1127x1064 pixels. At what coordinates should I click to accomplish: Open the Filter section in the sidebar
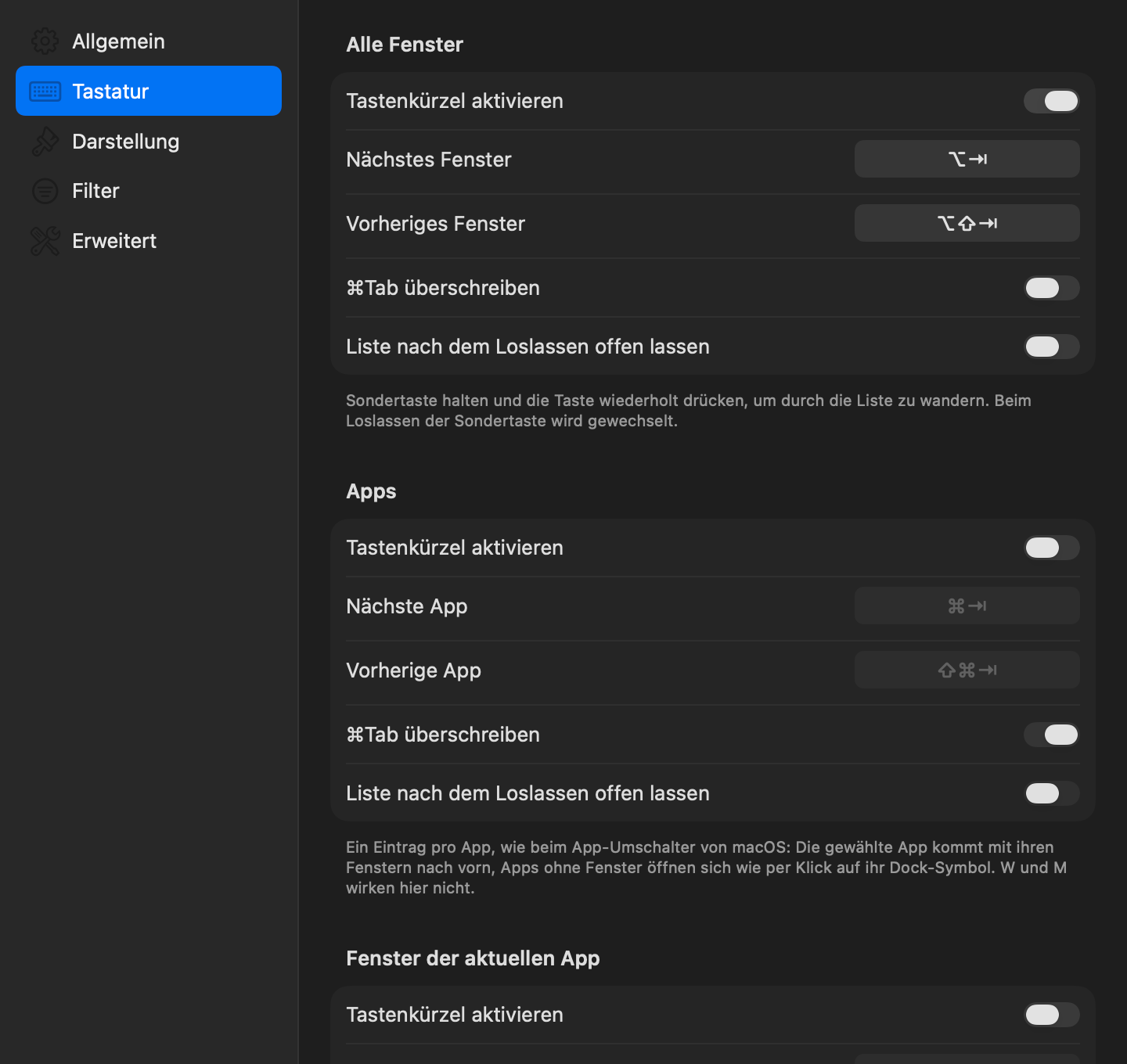pos(149,191)
